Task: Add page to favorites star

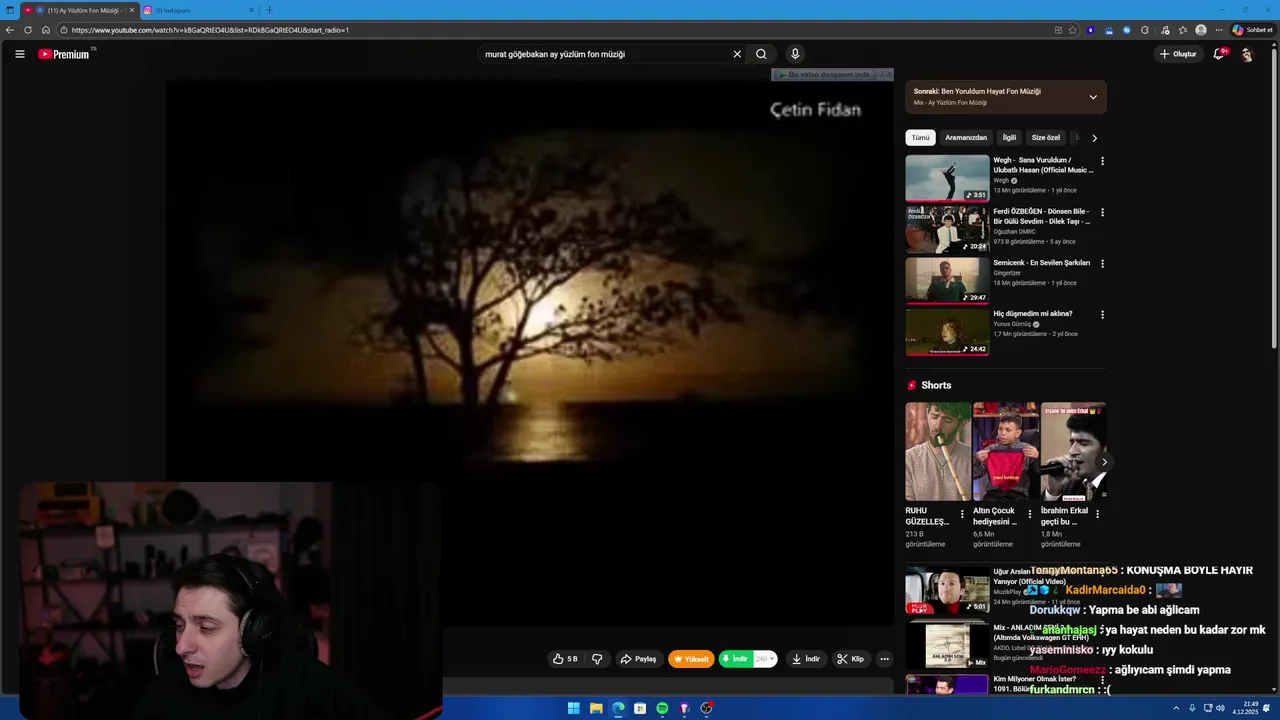Action: pos(1073,30)
